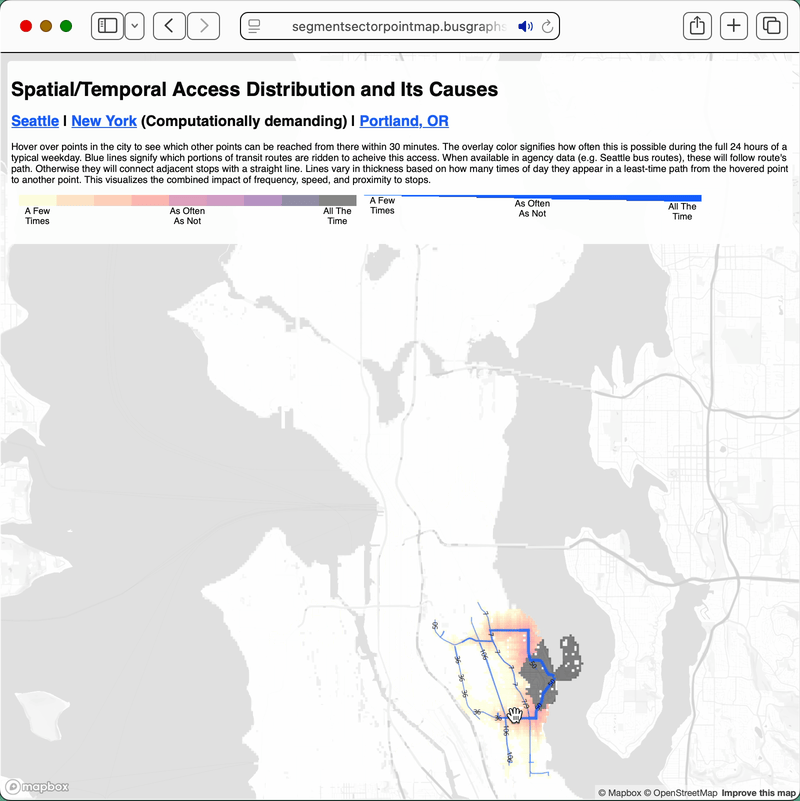This screenshot has height=801, width=800.
Task: Open the page reader icon in address bar
Action: 255,26
